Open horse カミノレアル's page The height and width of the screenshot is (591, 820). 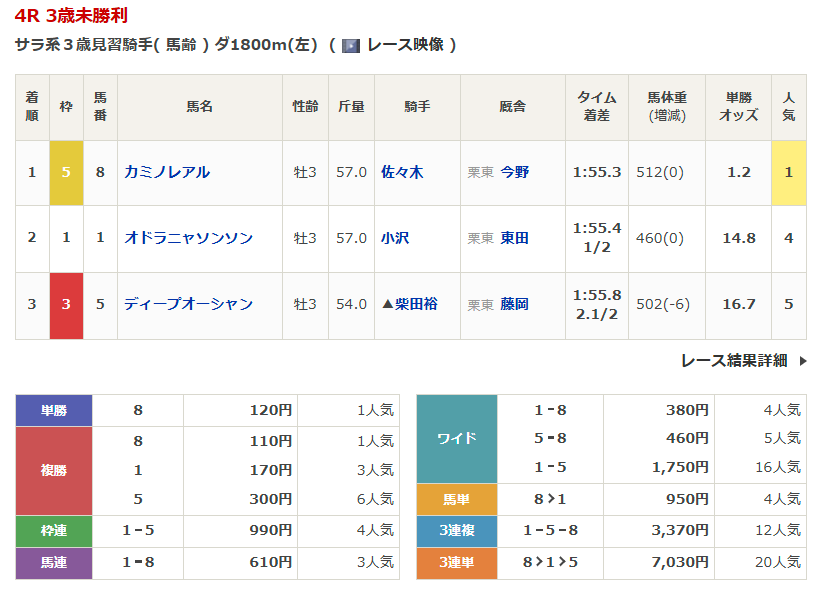167,172
